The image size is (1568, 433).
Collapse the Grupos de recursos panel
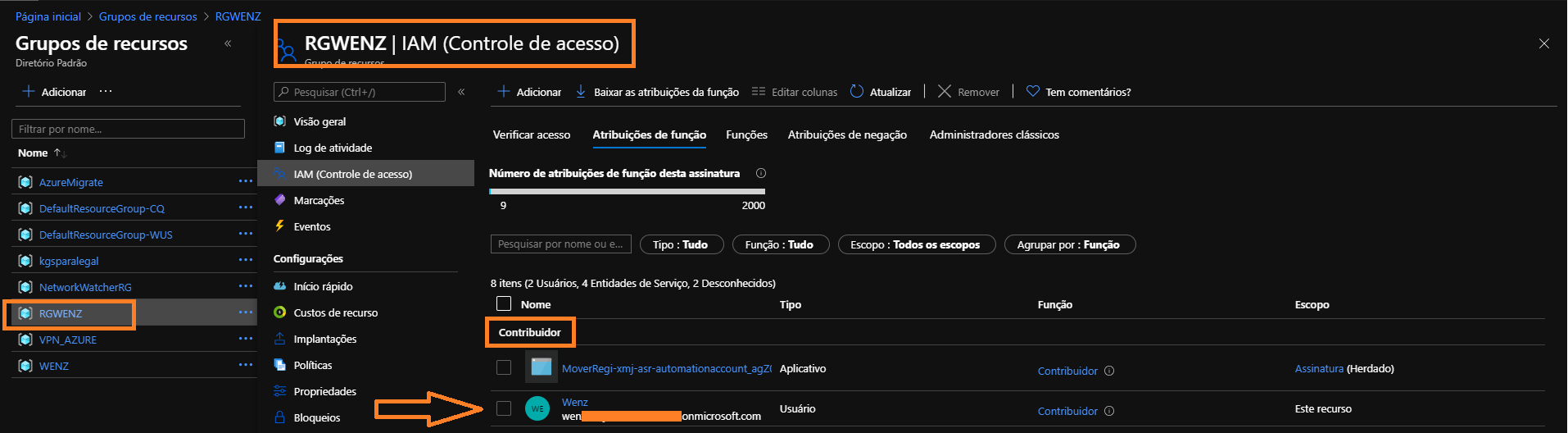tap(228, 43)
